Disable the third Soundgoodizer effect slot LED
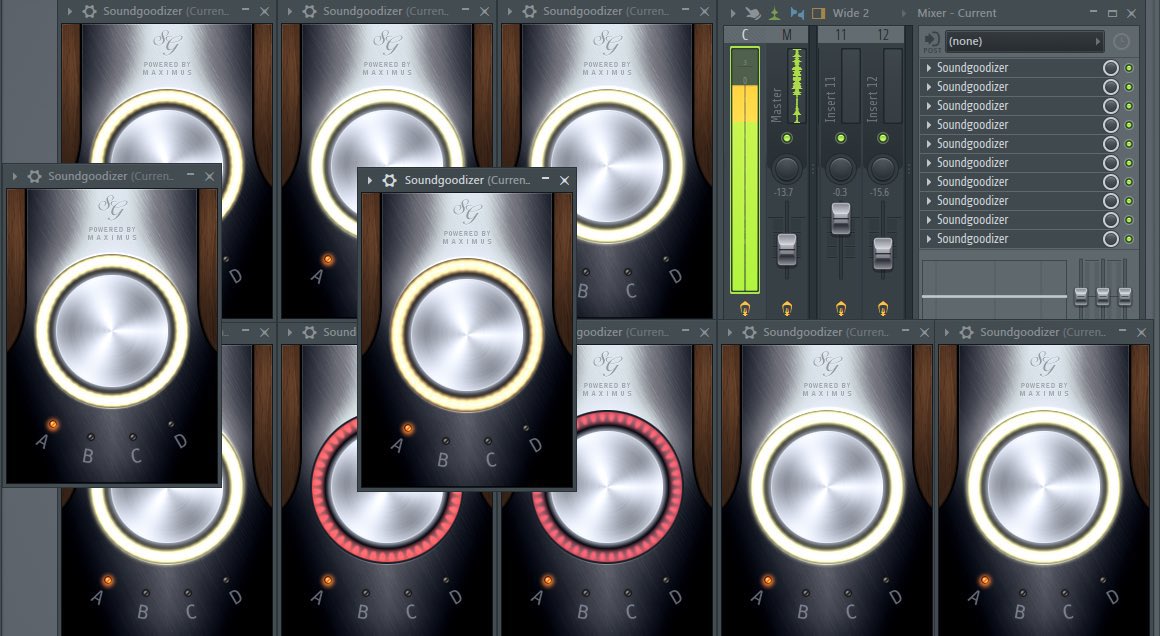This screenshot has height=636, width=1160. [1129, 106]
